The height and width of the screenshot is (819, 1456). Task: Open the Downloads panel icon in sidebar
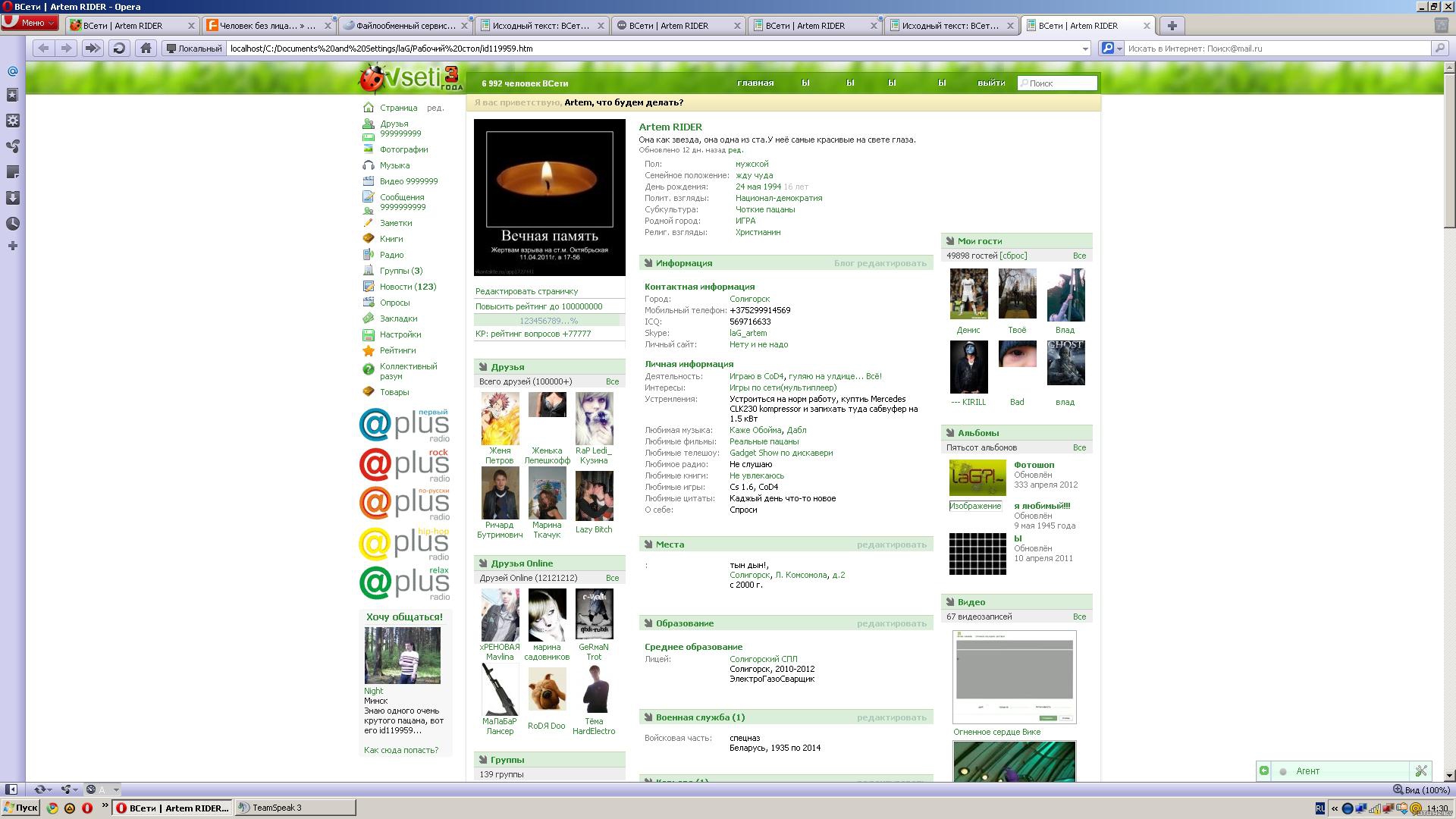pyautogui.click(x=12, y=198)
